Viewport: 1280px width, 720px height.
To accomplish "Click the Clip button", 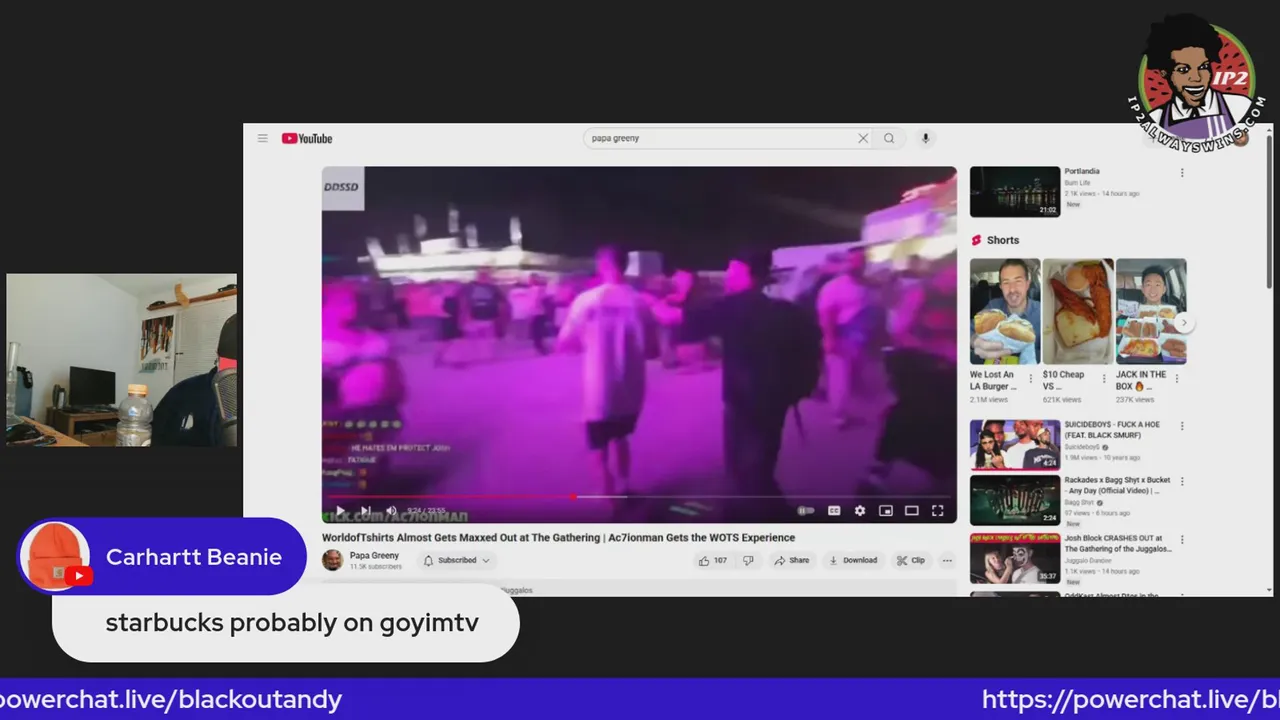I will [x=911, y=560].
